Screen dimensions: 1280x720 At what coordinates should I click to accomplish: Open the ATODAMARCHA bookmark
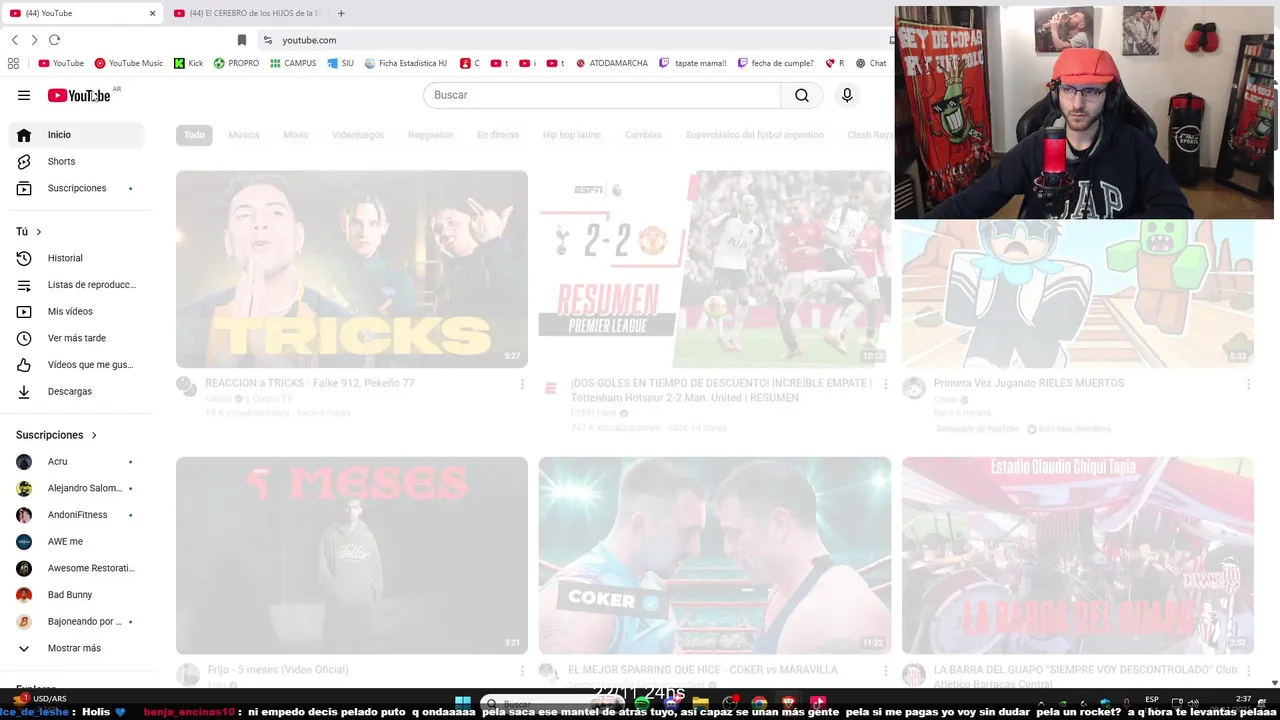611,63
